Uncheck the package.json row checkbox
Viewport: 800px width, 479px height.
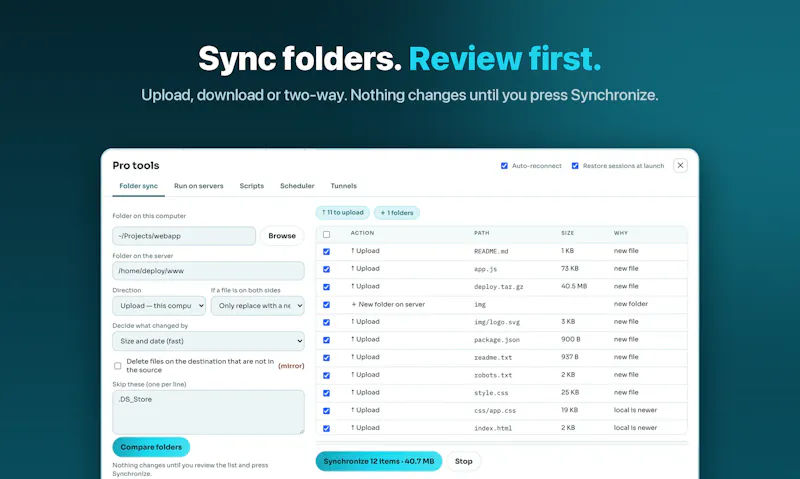coord(327,340)
